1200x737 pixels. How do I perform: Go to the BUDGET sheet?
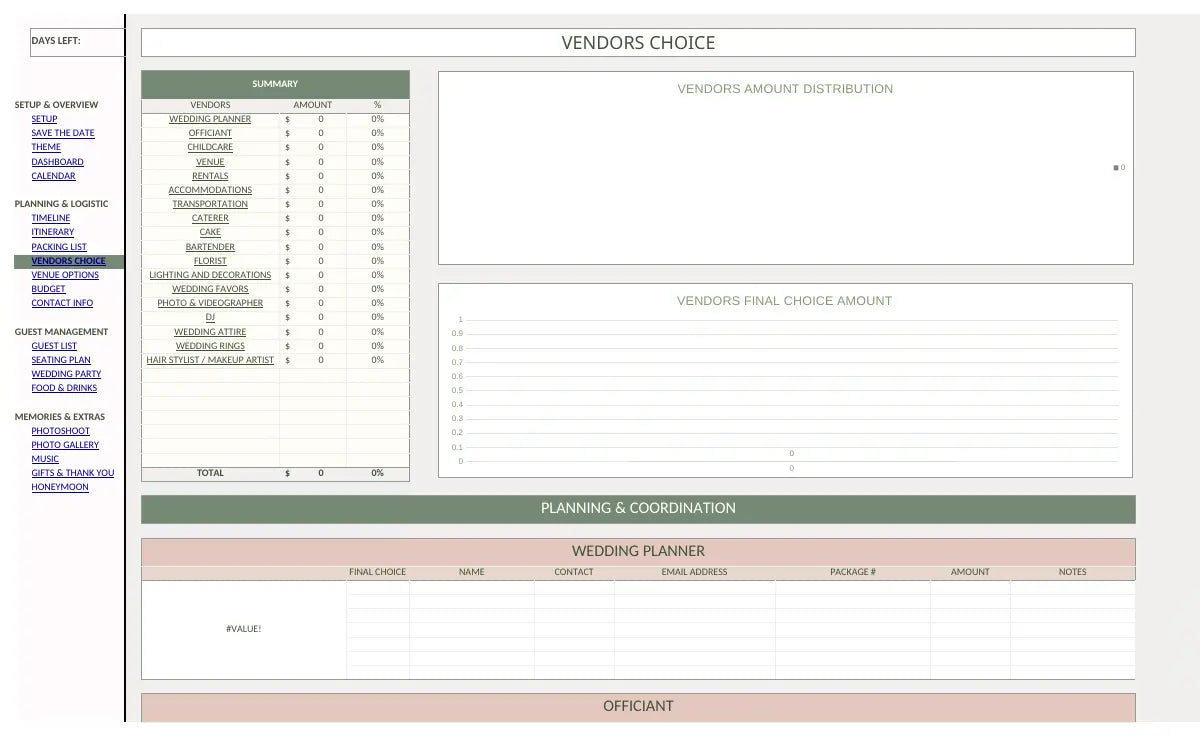tap(48, 289)
